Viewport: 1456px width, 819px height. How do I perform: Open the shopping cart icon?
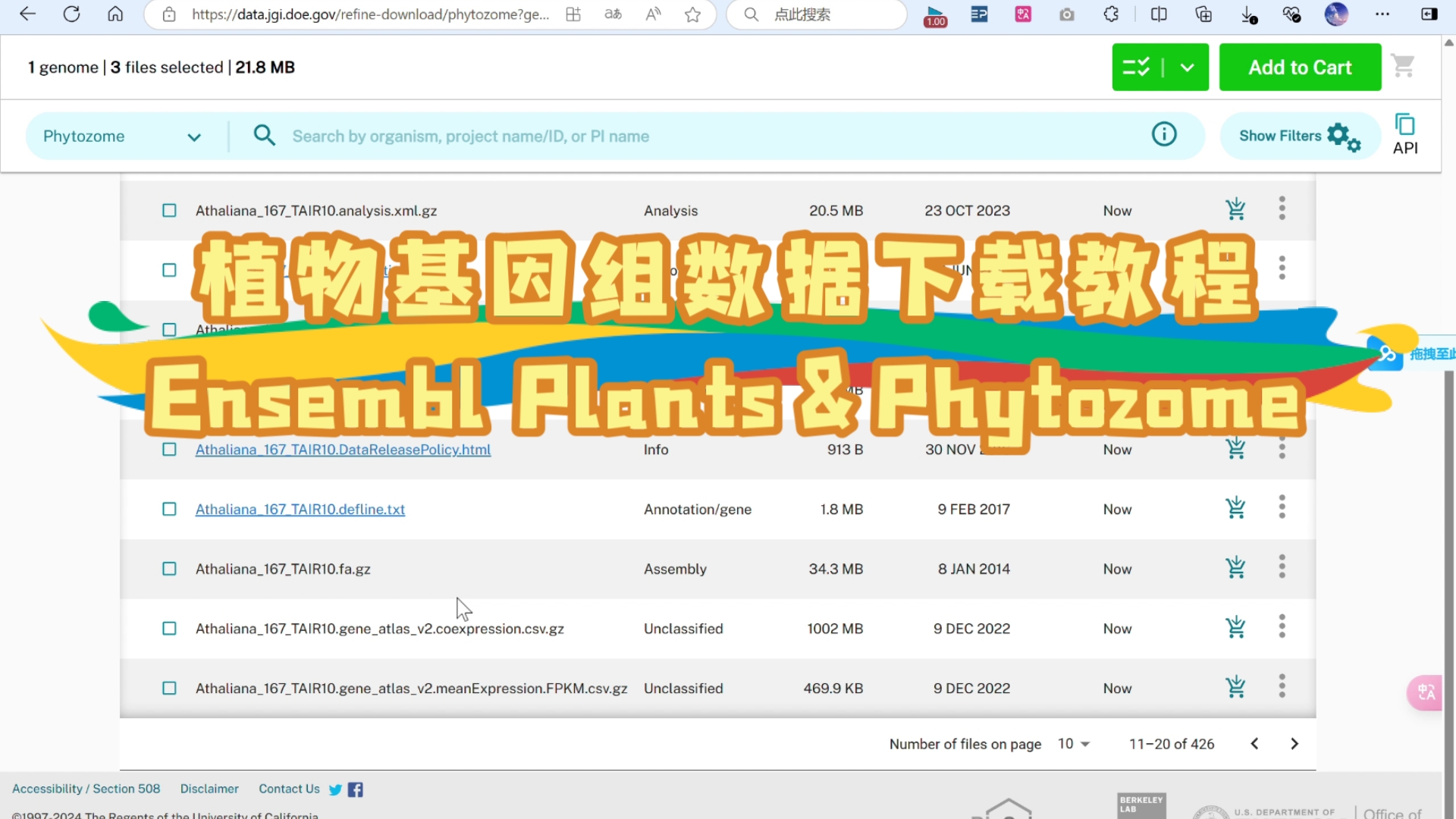(1404, 67)
